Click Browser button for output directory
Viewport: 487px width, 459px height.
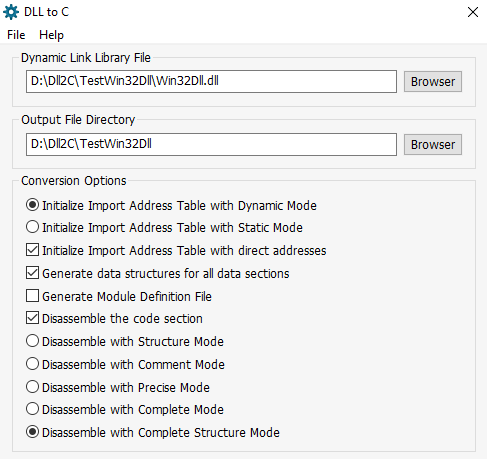(433, 145)
